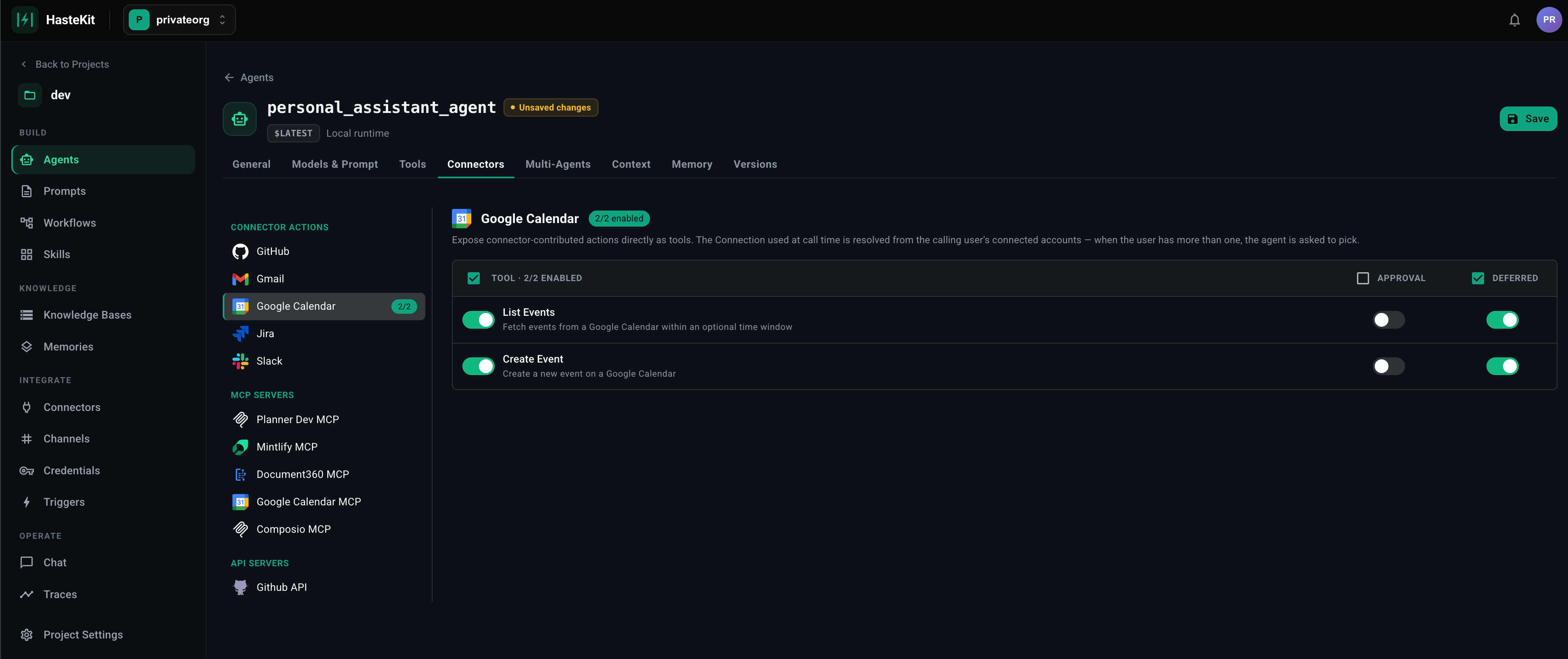Click the personal_assistant_agent title

coord(381,108)
